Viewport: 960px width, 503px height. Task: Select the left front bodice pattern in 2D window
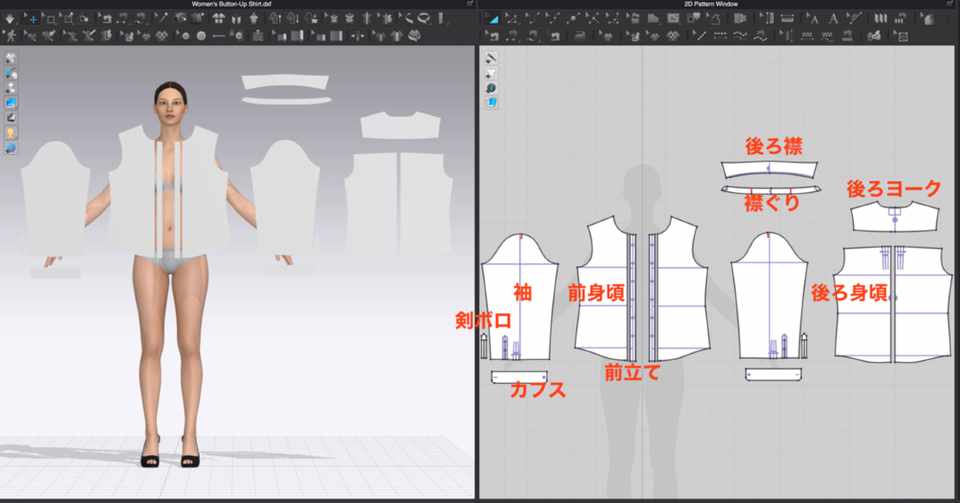603,291
